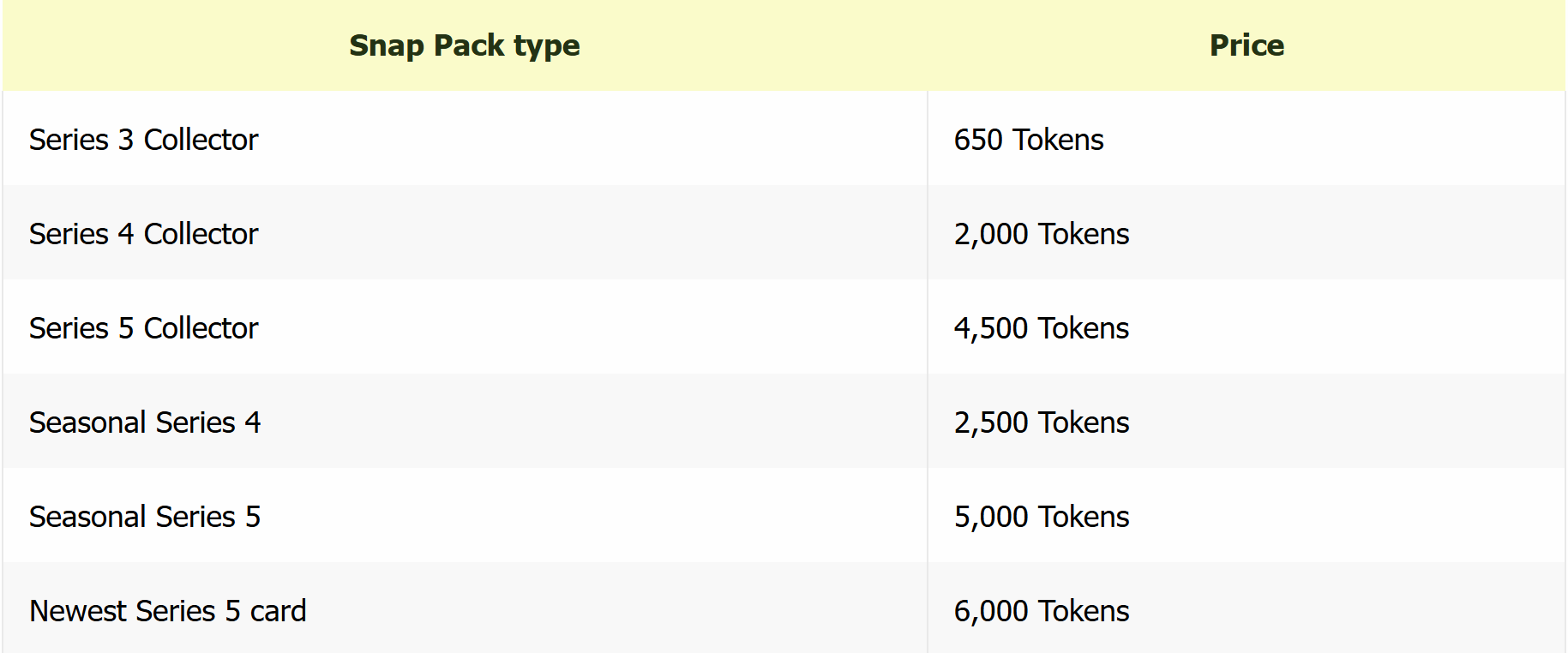
Task: Select the 650 Tokens price cell
Action: click(1028, 140)
